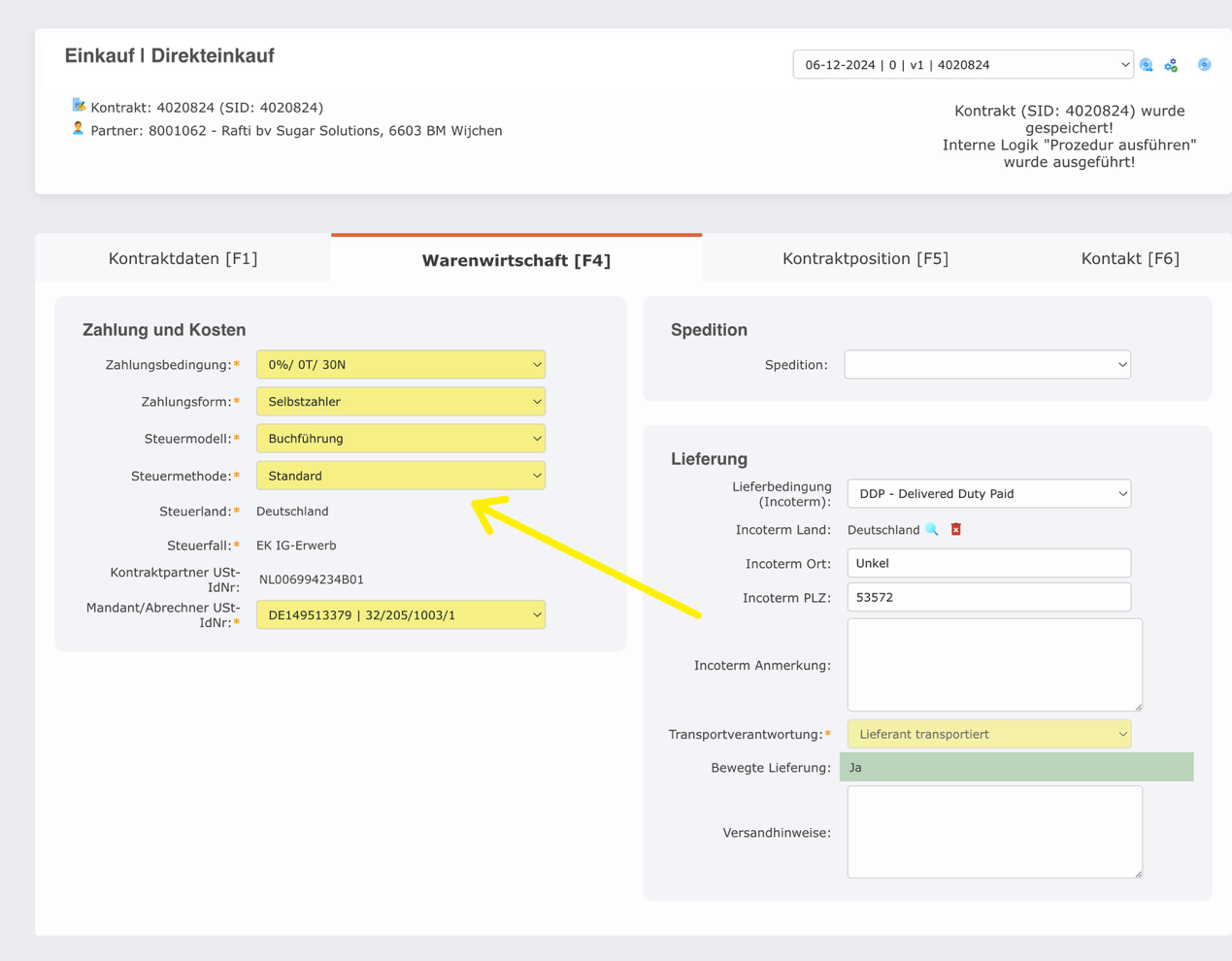Click the blue disc icon with arrow
Viewport: 1232px width, 961px height.
(x=1146, y=64)
